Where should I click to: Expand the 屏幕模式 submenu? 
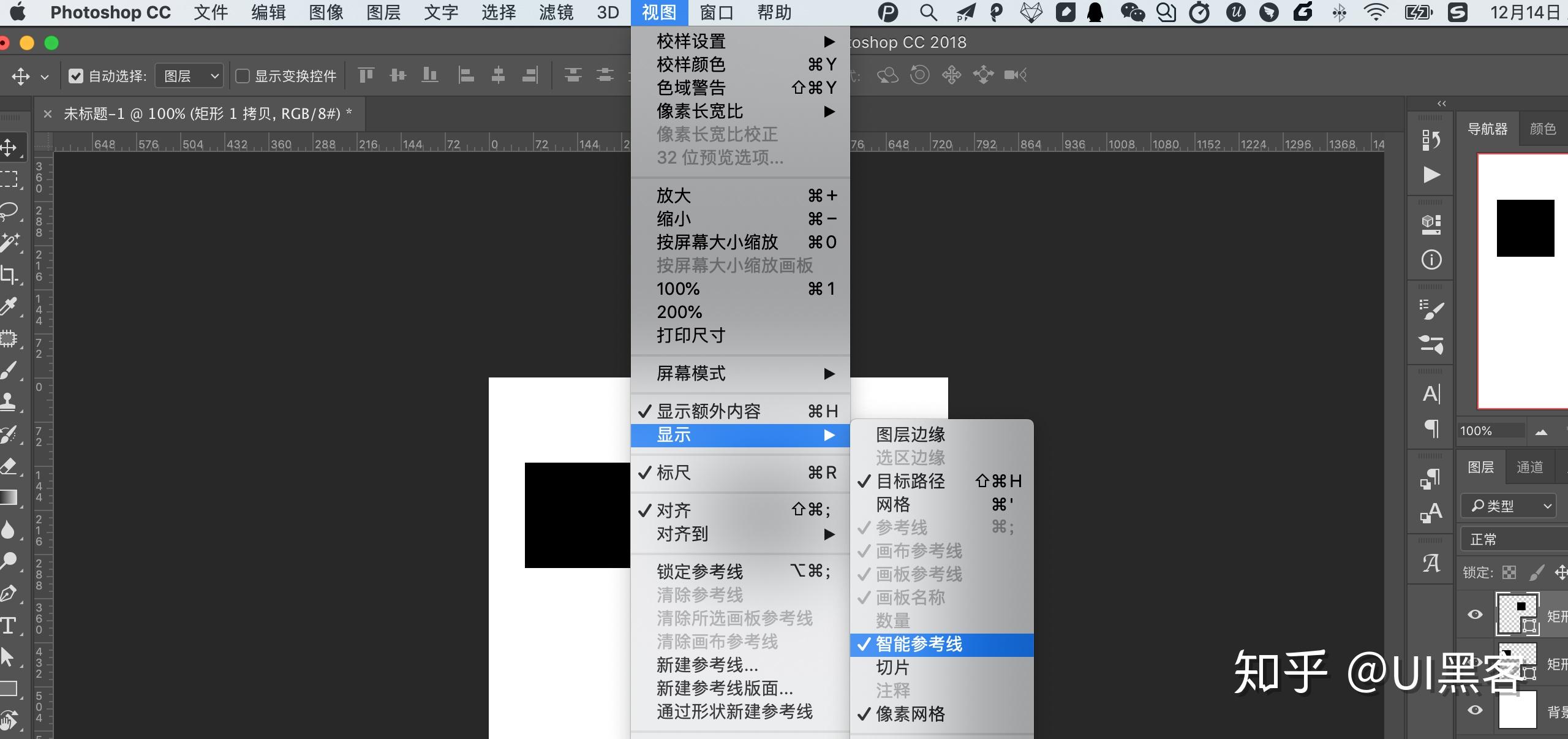[x=741, y=373]
